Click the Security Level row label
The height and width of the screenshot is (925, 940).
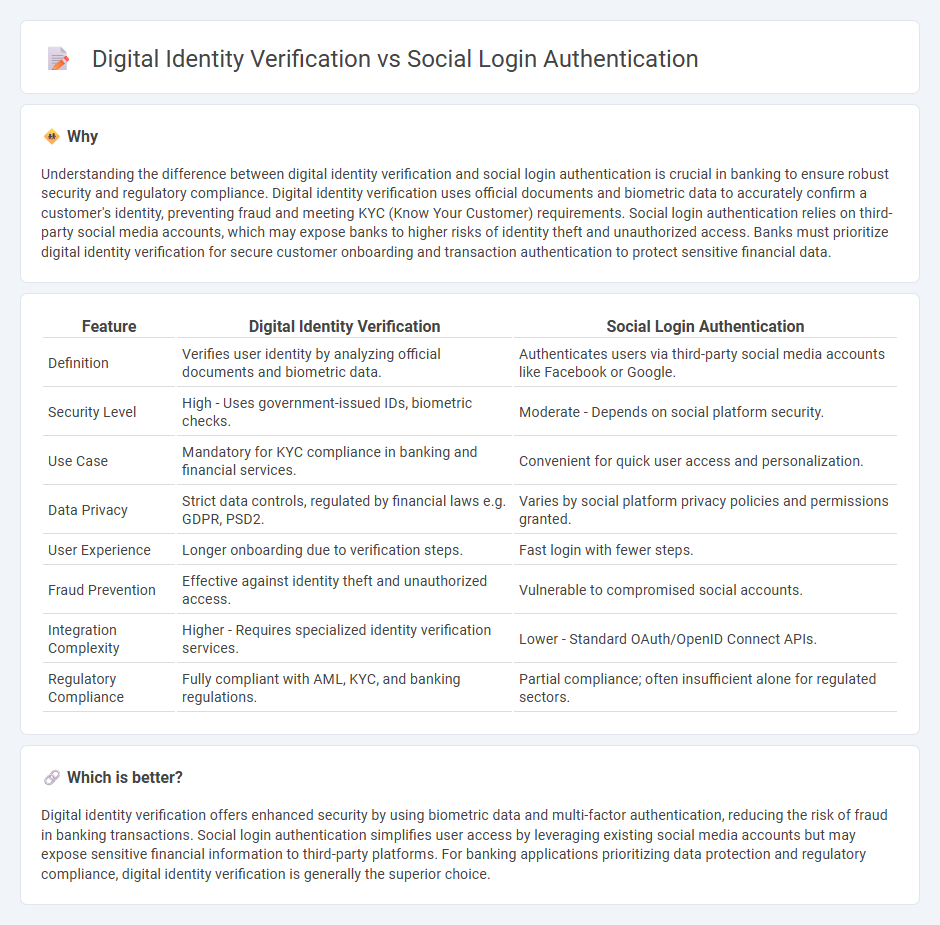92,412
